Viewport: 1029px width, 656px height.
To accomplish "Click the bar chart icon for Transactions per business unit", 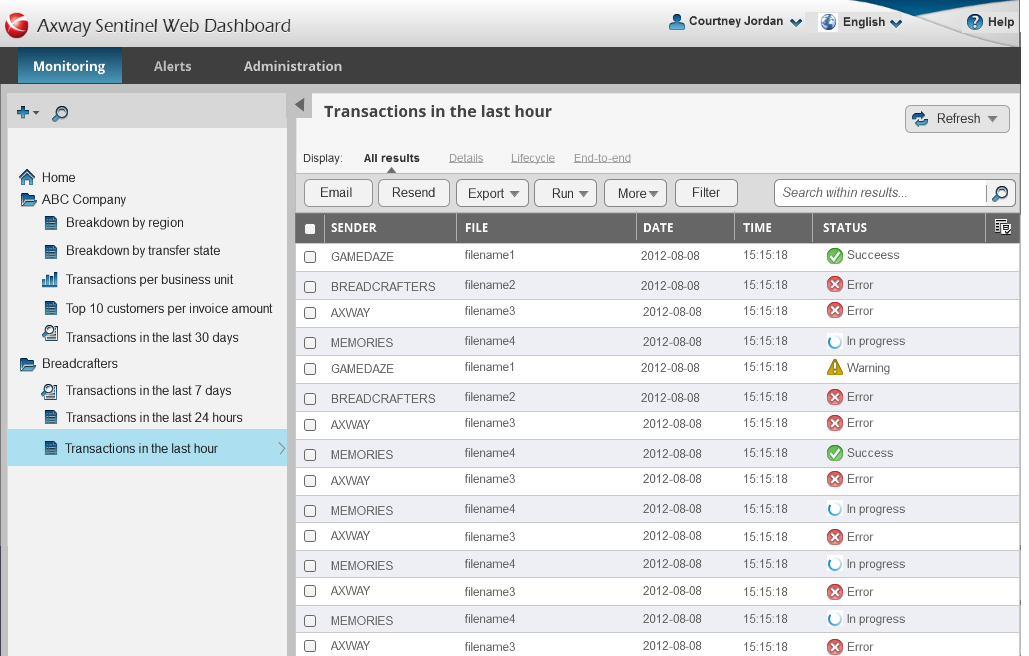I will click(50, 279).
